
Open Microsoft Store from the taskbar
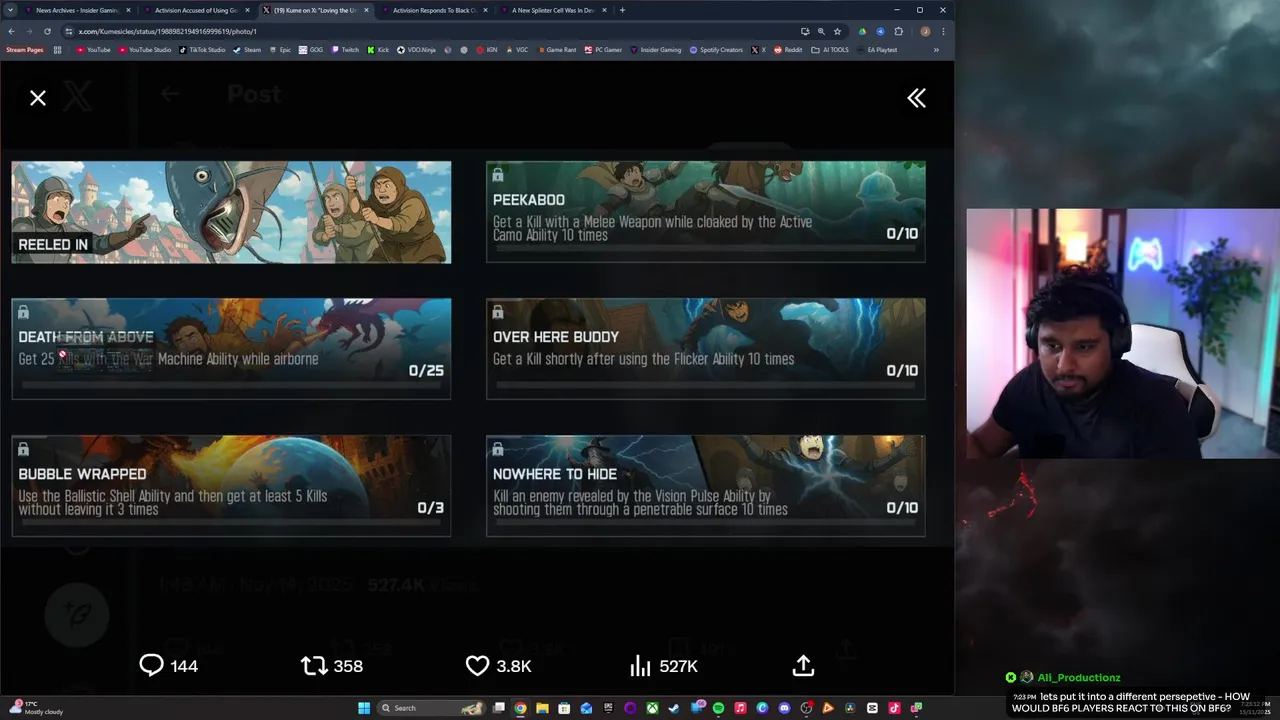[x=564, y=708]
